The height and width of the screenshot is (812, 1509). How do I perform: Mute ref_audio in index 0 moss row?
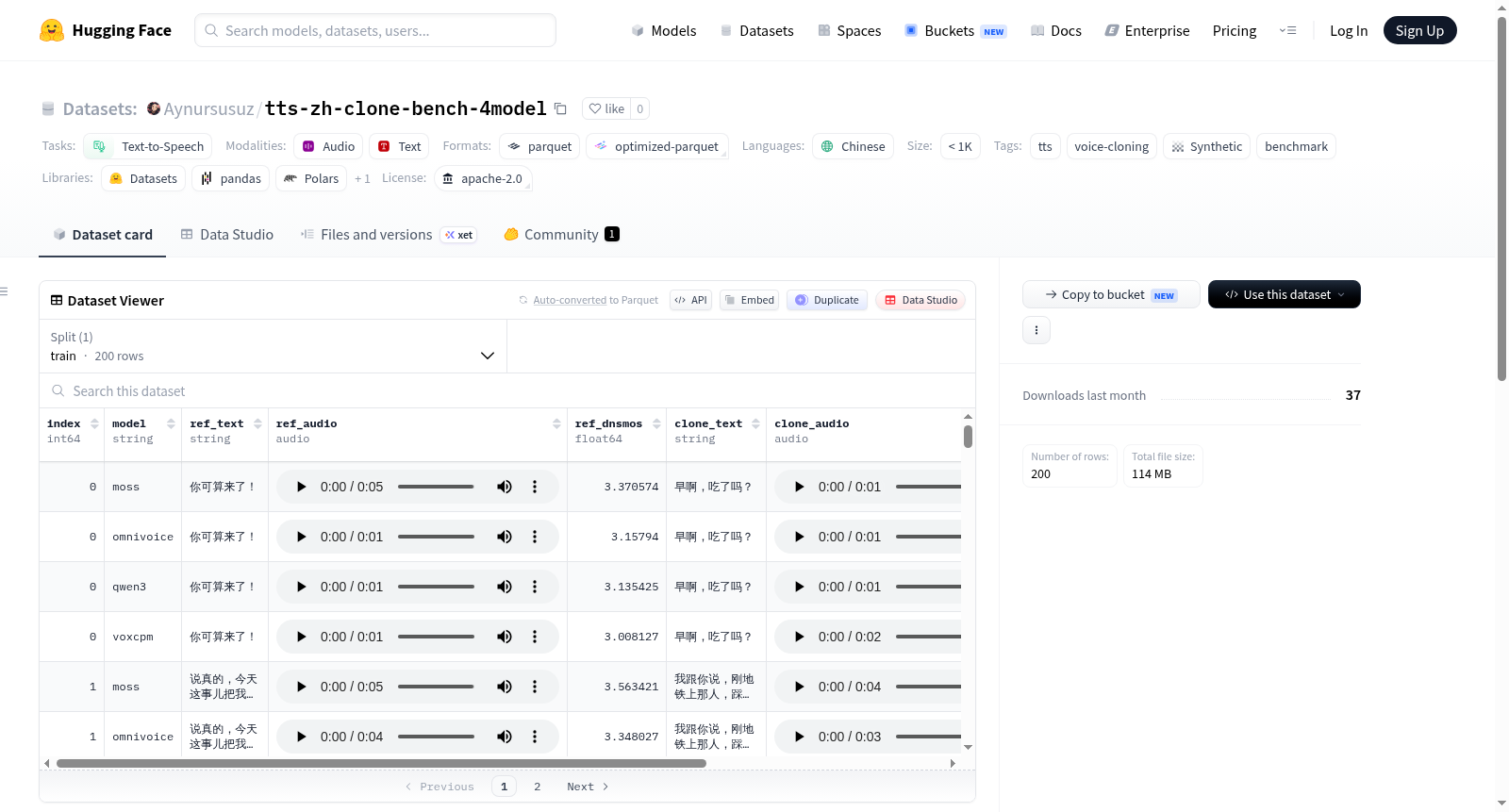[505, 487]
